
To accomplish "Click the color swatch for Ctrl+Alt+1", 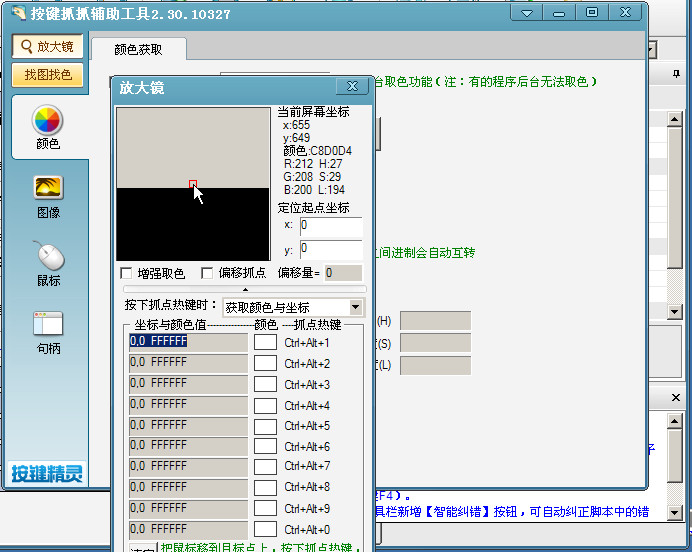I will pos(265,342).
